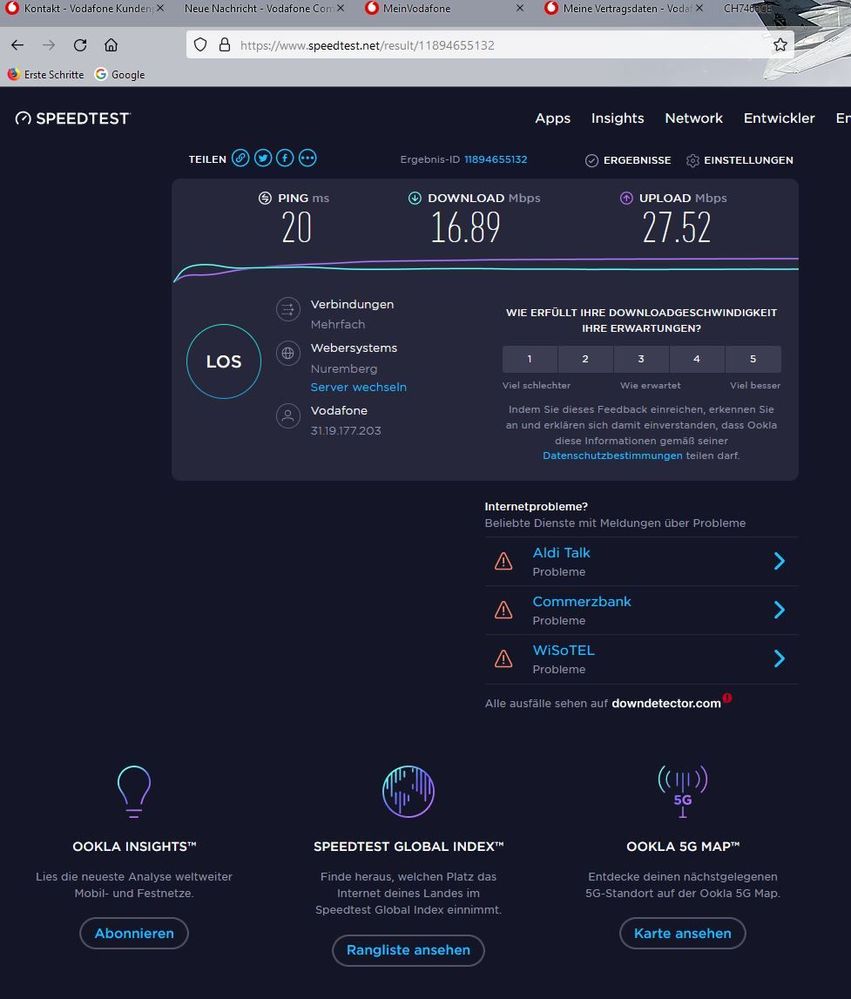The height and width of the screenshot is (999, 851).
Task: Switch to Kontakt - Vodafone Kunden tab
Action: (x=85, y=9)
